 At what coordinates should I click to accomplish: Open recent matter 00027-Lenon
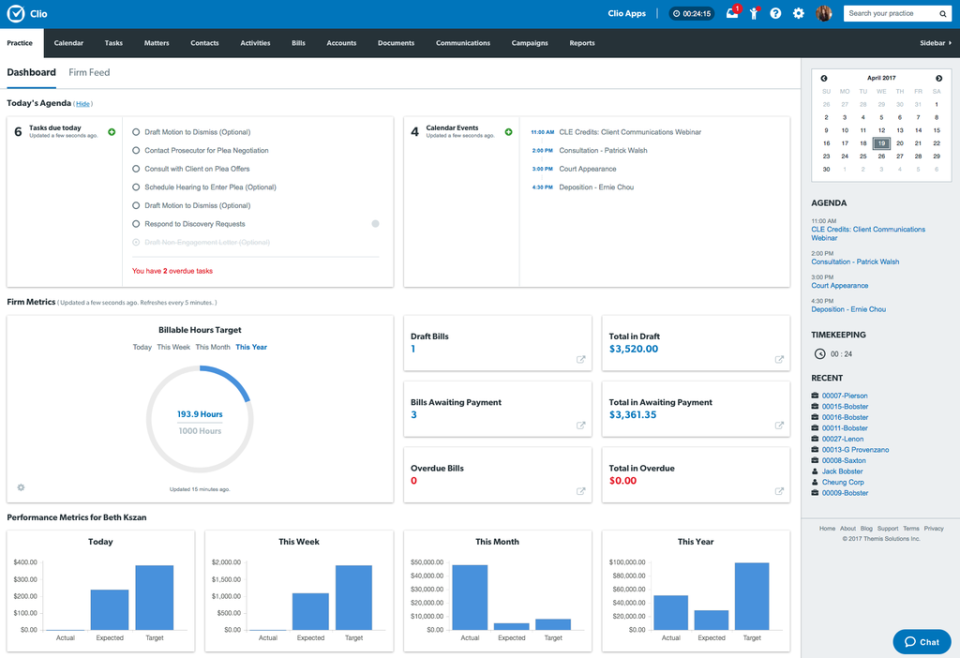(843, 439)
